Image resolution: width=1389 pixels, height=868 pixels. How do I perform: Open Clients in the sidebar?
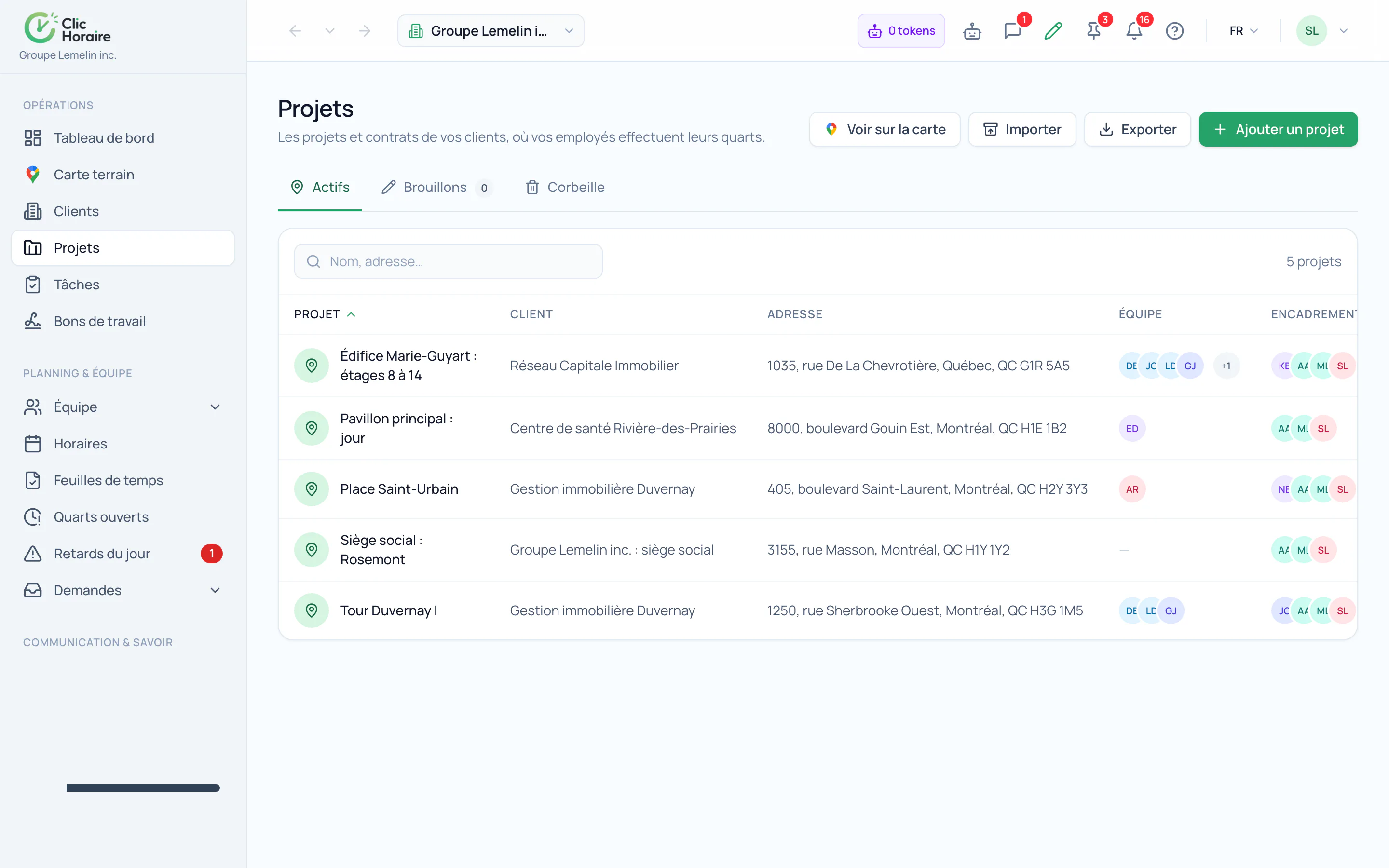click(x=123, y=211)
